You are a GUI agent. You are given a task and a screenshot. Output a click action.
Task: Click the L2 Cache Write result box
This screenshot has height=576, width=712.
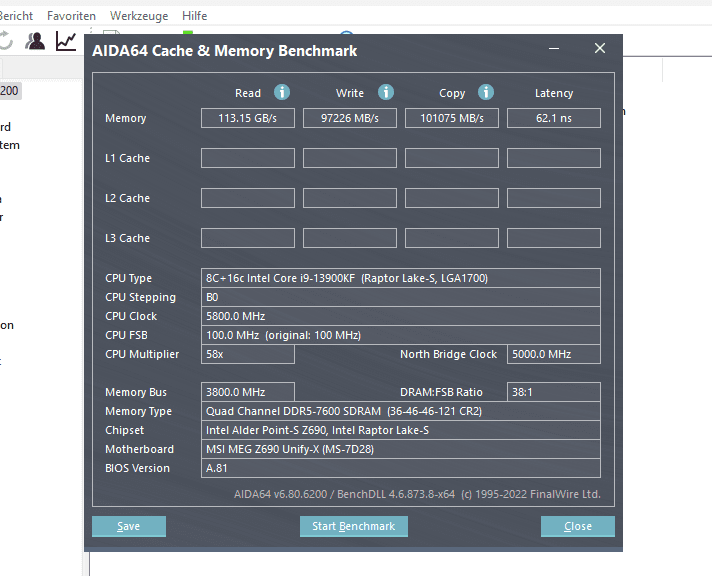coord(350,198)
